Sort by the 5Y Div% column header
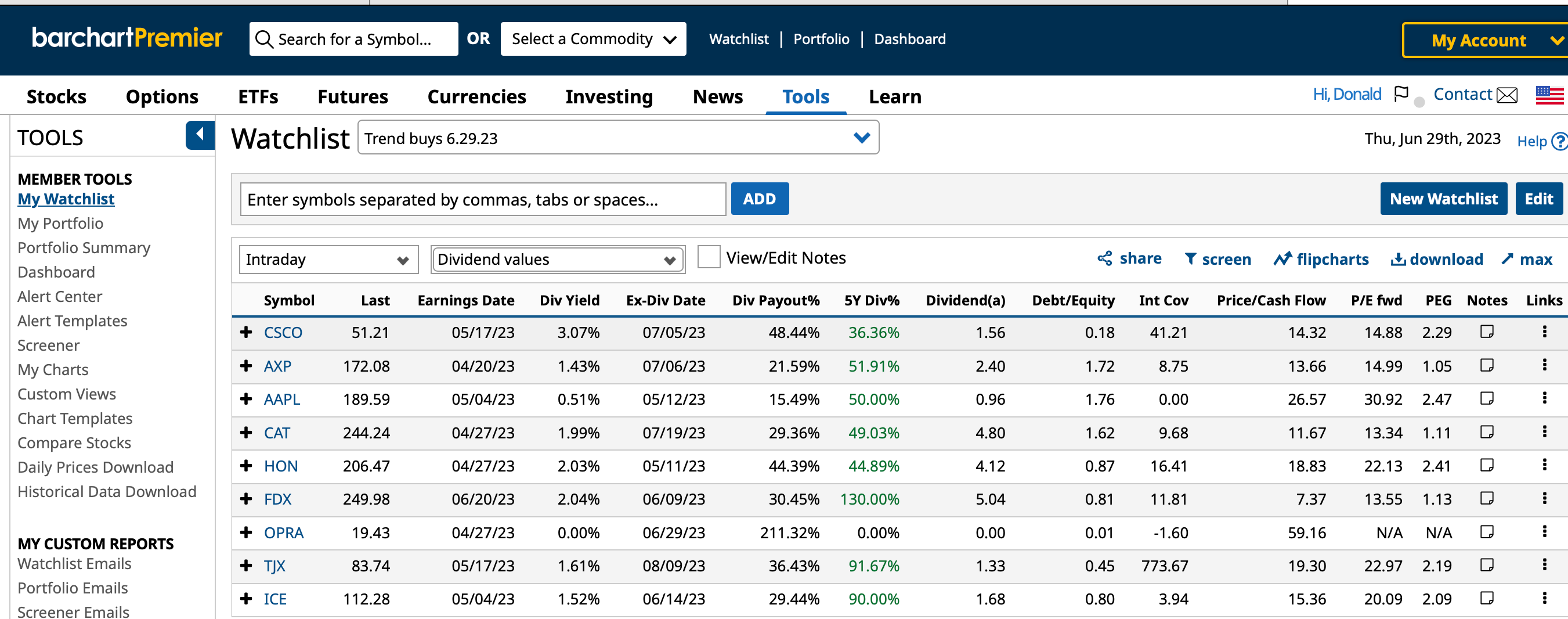The width and height of the screenshot is (1568, 619). click(x=872, y=300)
